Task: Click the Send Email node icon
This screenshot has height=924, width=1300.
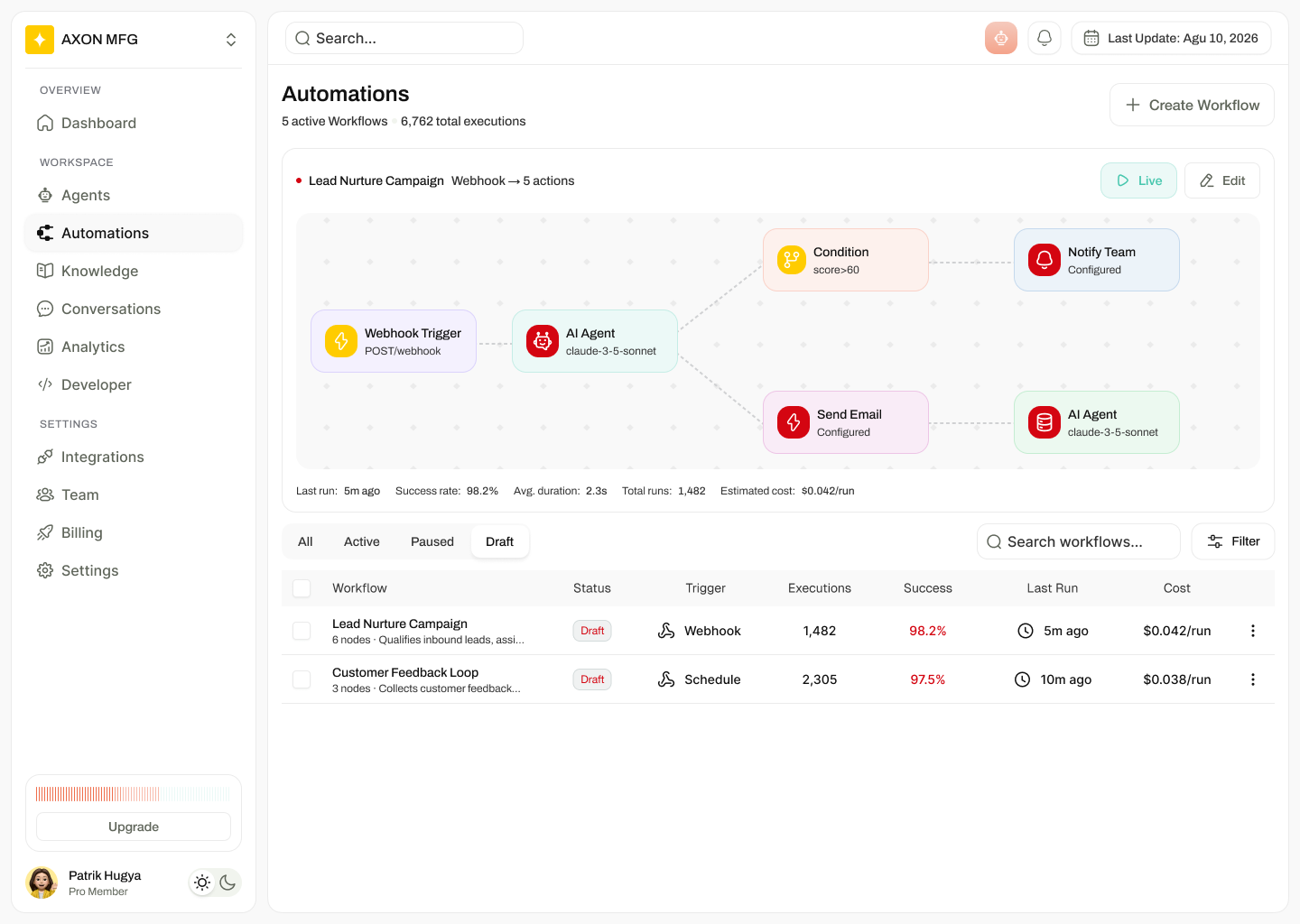Action: [794, 422]
